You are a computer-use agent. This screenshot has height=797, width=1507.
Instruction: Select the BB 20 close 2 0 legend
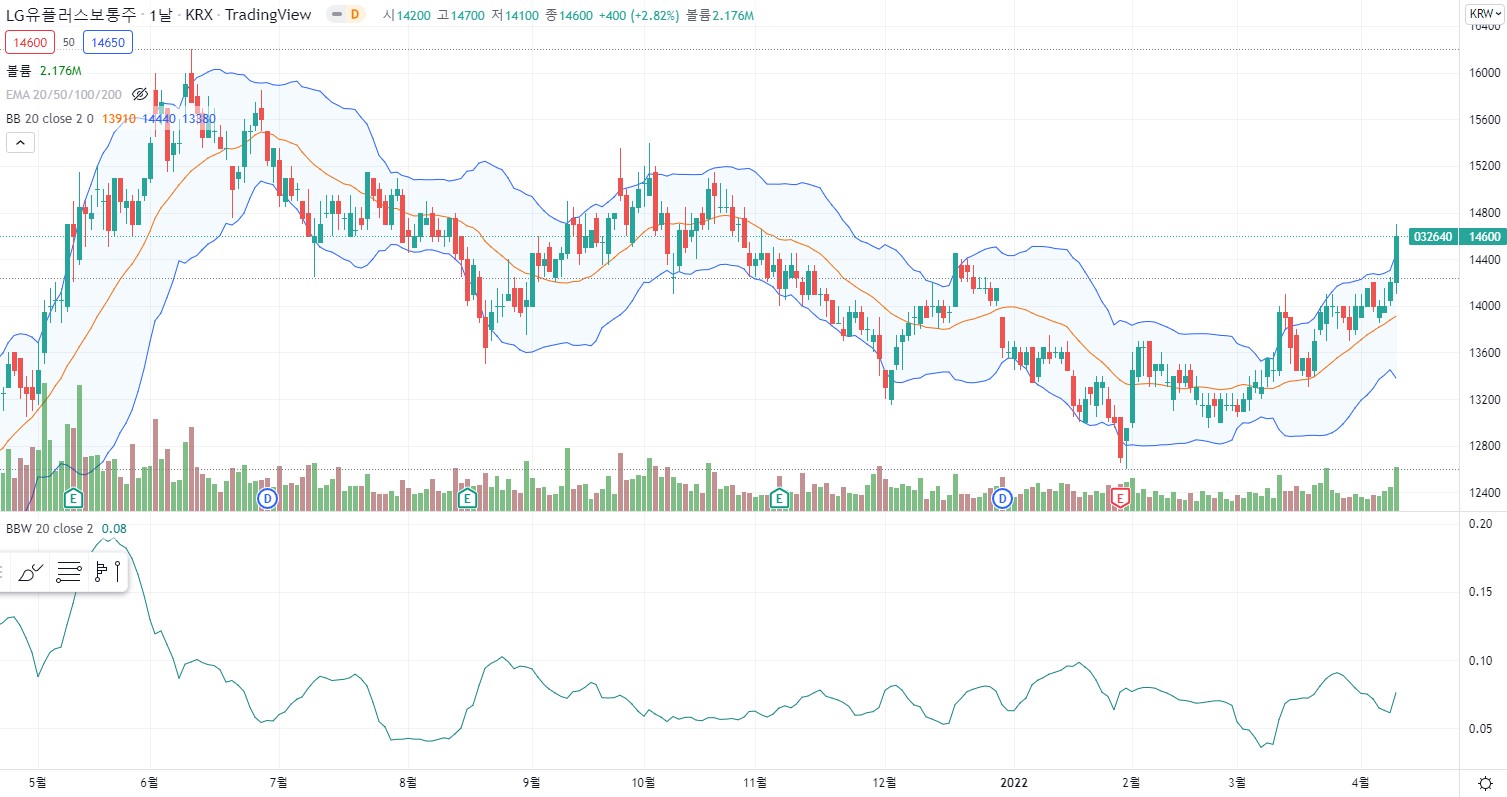[52, 118]
